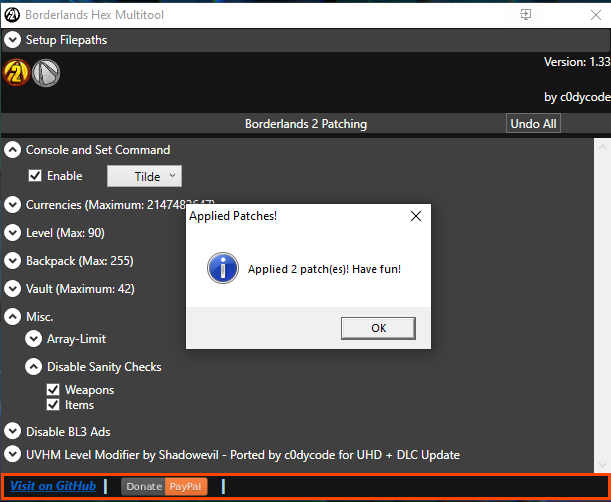The width and height of the screenshot is (611, 502).
Task: Click the blue info icon in dialog
Action: pyautogui.click(x=223, y=268)
